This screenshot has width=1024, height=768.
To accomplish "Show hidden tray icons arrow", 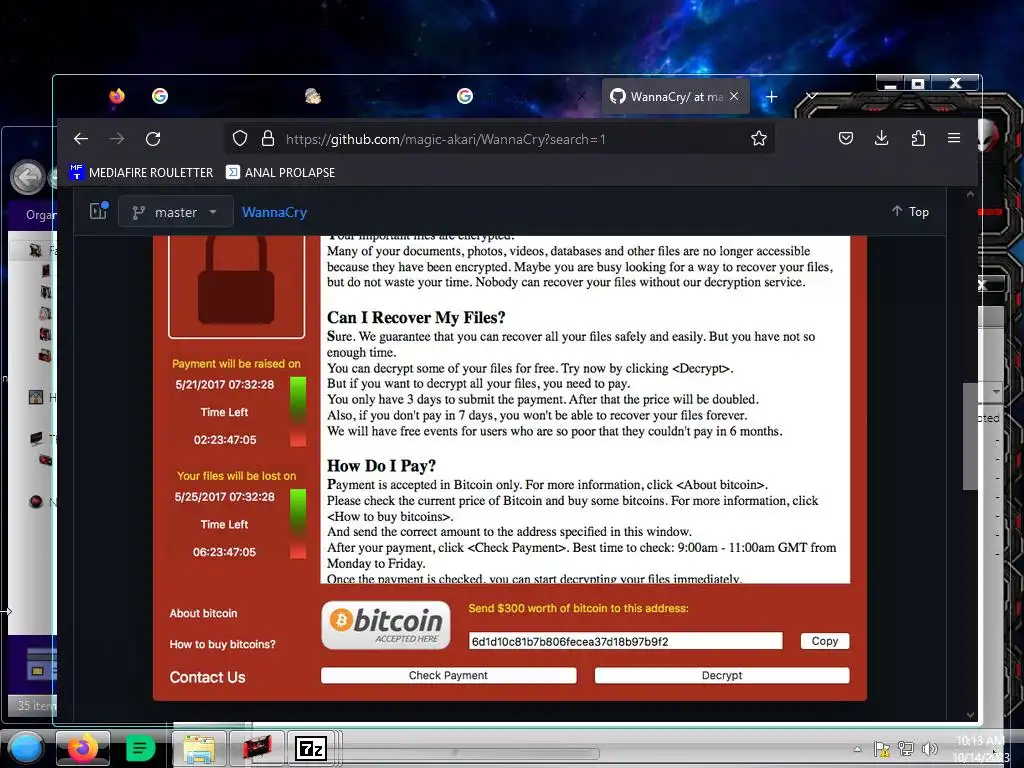I will coord(857,749).
